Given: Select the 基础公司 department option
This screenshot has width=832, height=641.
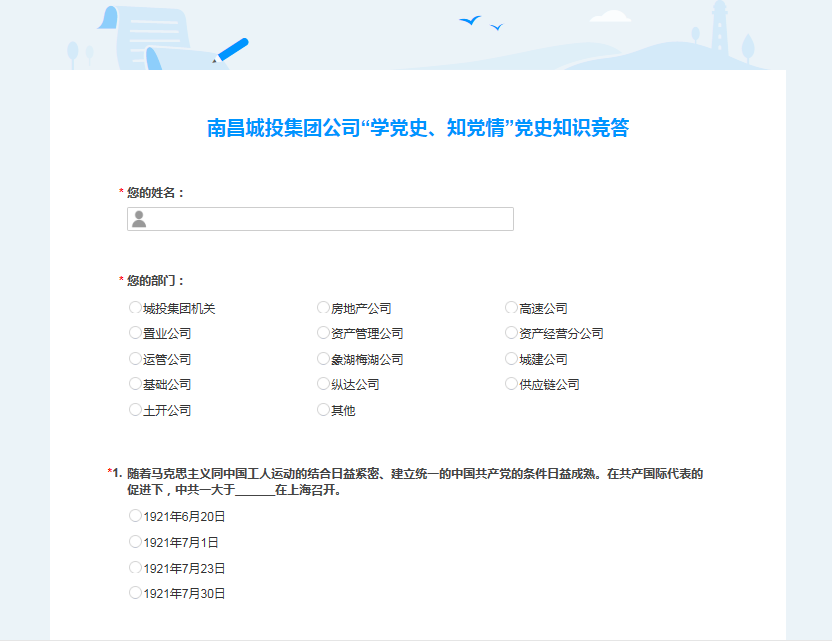Looking at the screenshot, I should point(133,384).
